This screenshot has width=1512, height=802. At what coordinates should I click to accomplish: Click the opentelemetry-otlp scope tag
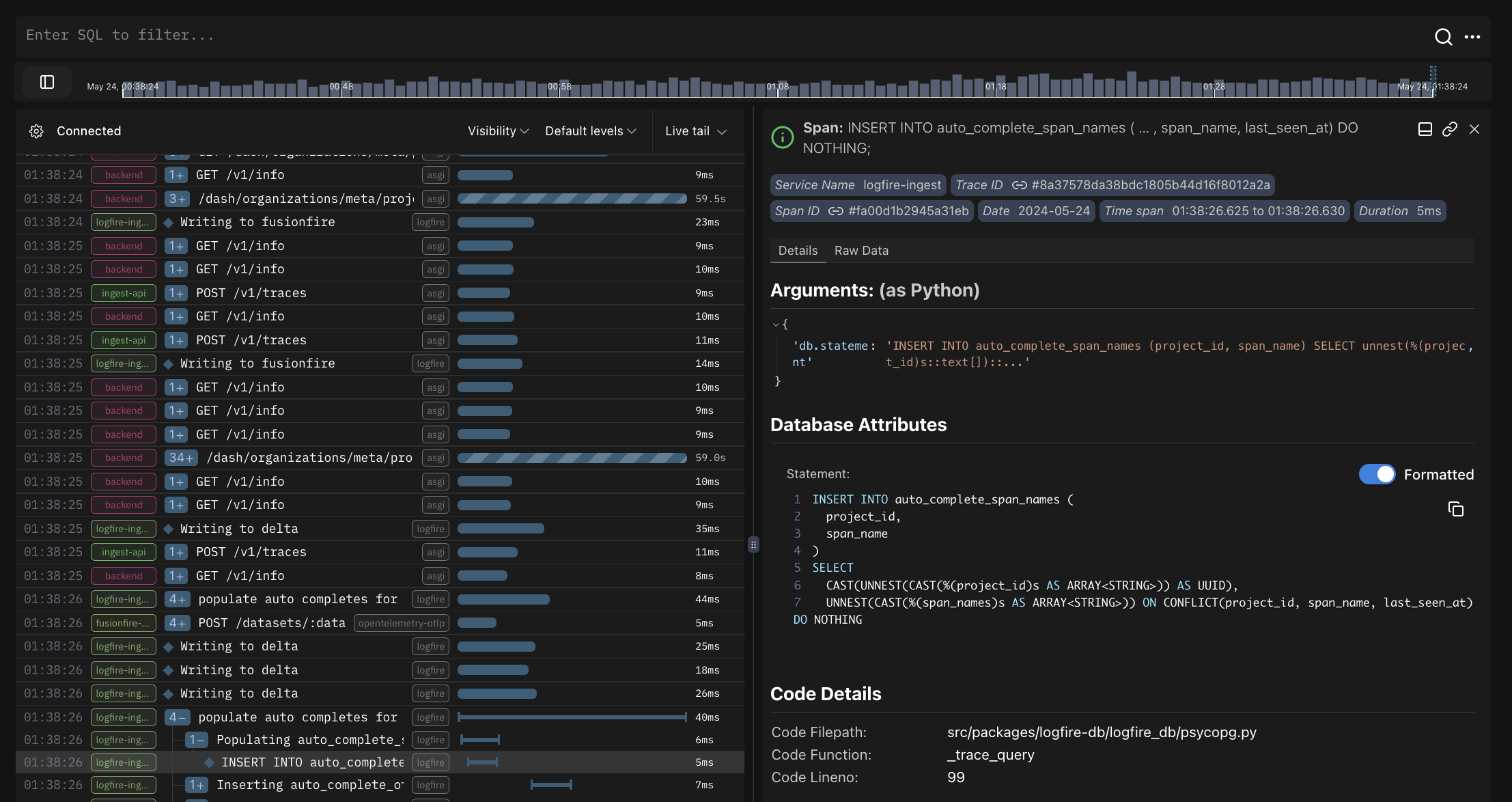pyautogui.click(x=402, y=623)
